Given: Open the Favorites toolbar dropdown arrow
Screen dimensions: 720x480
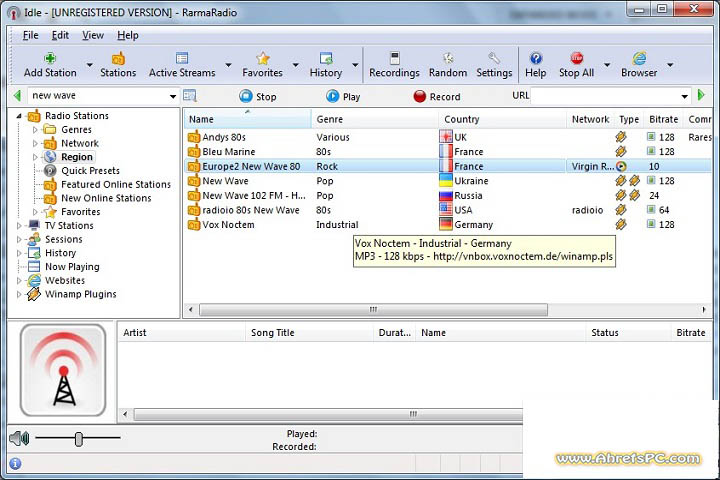Looking at the screenshot, I should [x=296, y=65].
